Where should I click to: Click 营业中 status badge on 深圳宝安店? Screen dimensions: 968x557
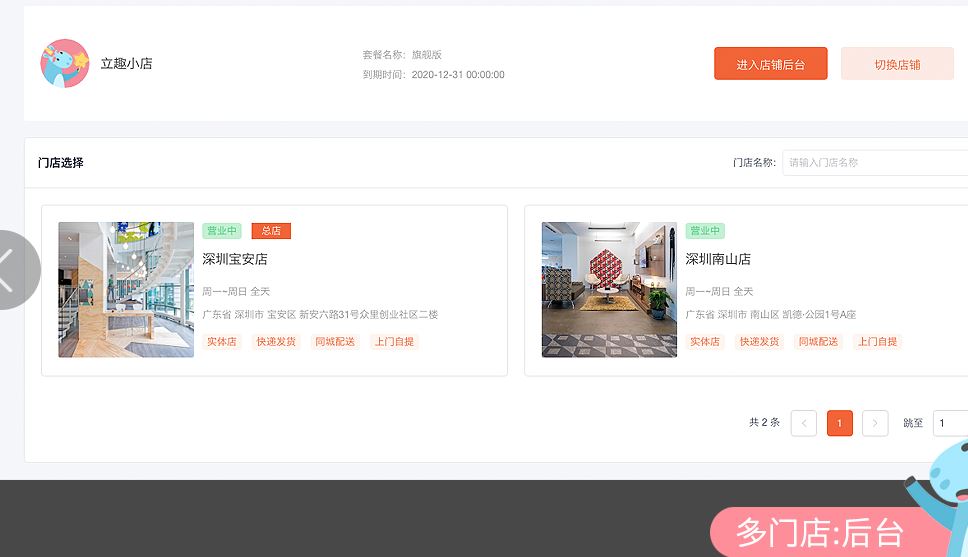tap(222, 231)
